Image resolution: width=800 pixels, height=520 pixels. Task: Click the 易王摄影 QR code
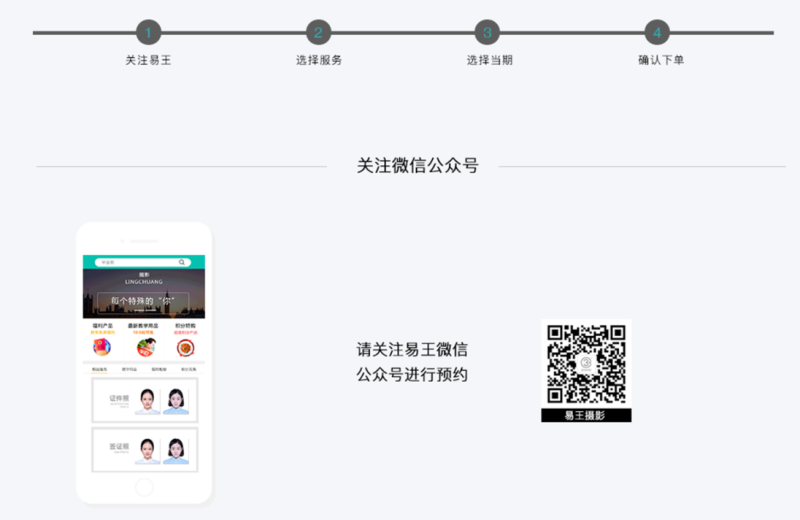point(586,365)
